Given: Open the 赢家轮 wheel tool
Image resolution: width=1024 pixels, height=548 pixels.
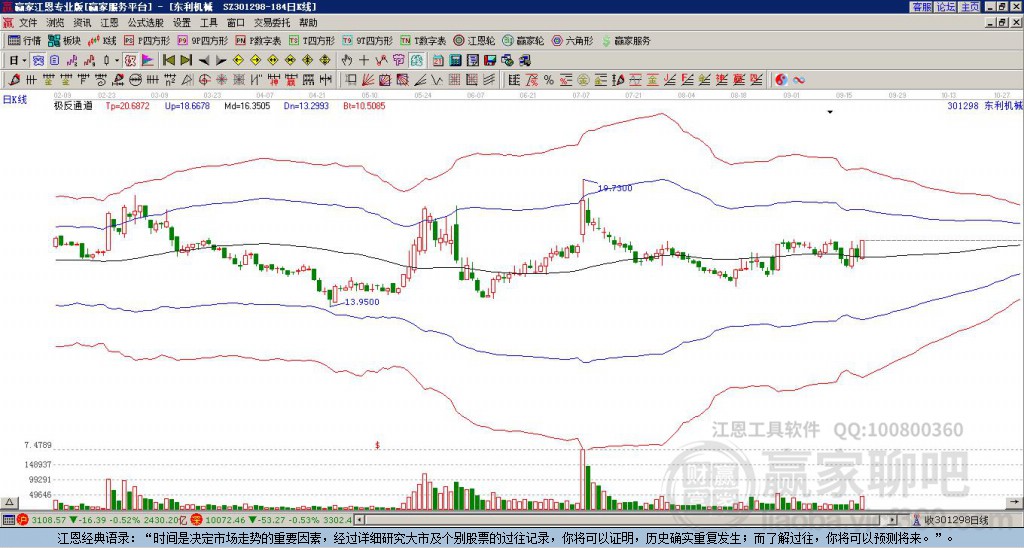Looking at the screenshot, I should (x=523, y=40).
